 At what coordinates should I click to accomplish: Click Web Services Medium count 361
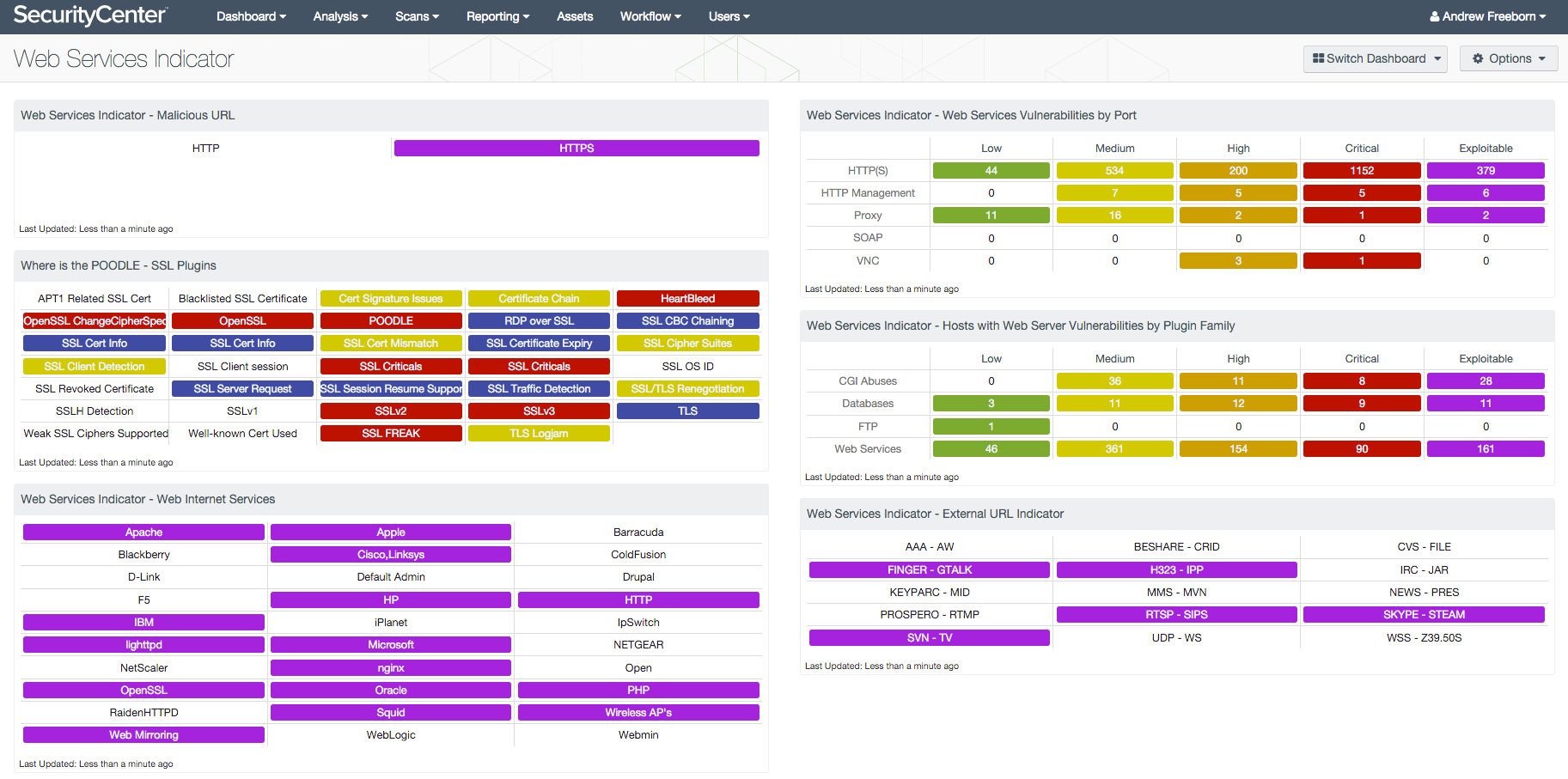[x=1114, y=449]
